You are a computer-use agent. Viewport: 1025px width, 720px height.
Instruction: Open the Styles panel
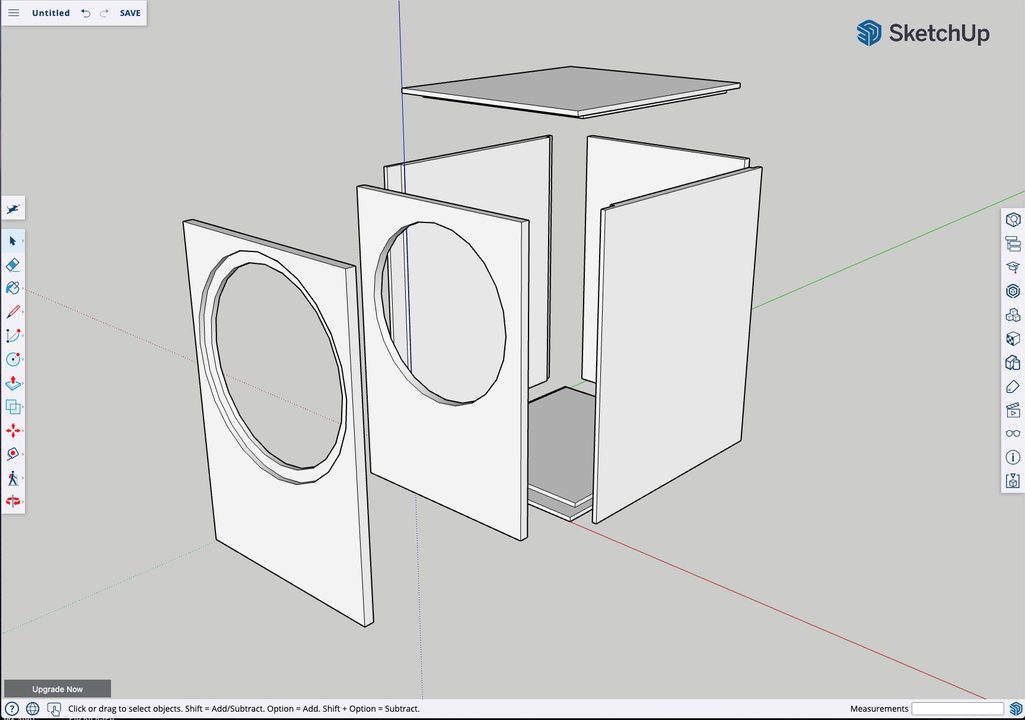click(x=1013, y=362)
